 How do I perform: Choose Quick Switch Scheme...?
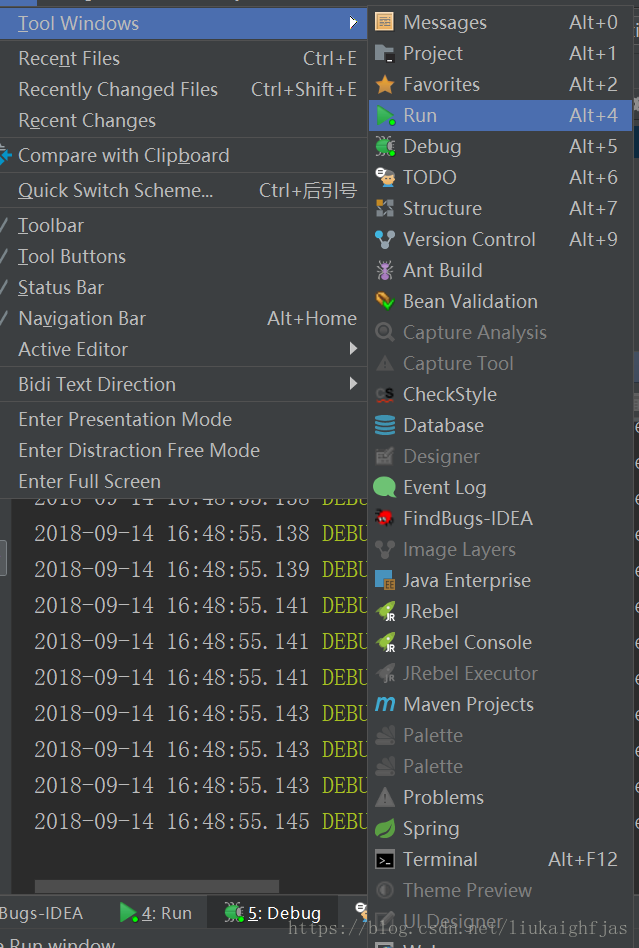183,190
